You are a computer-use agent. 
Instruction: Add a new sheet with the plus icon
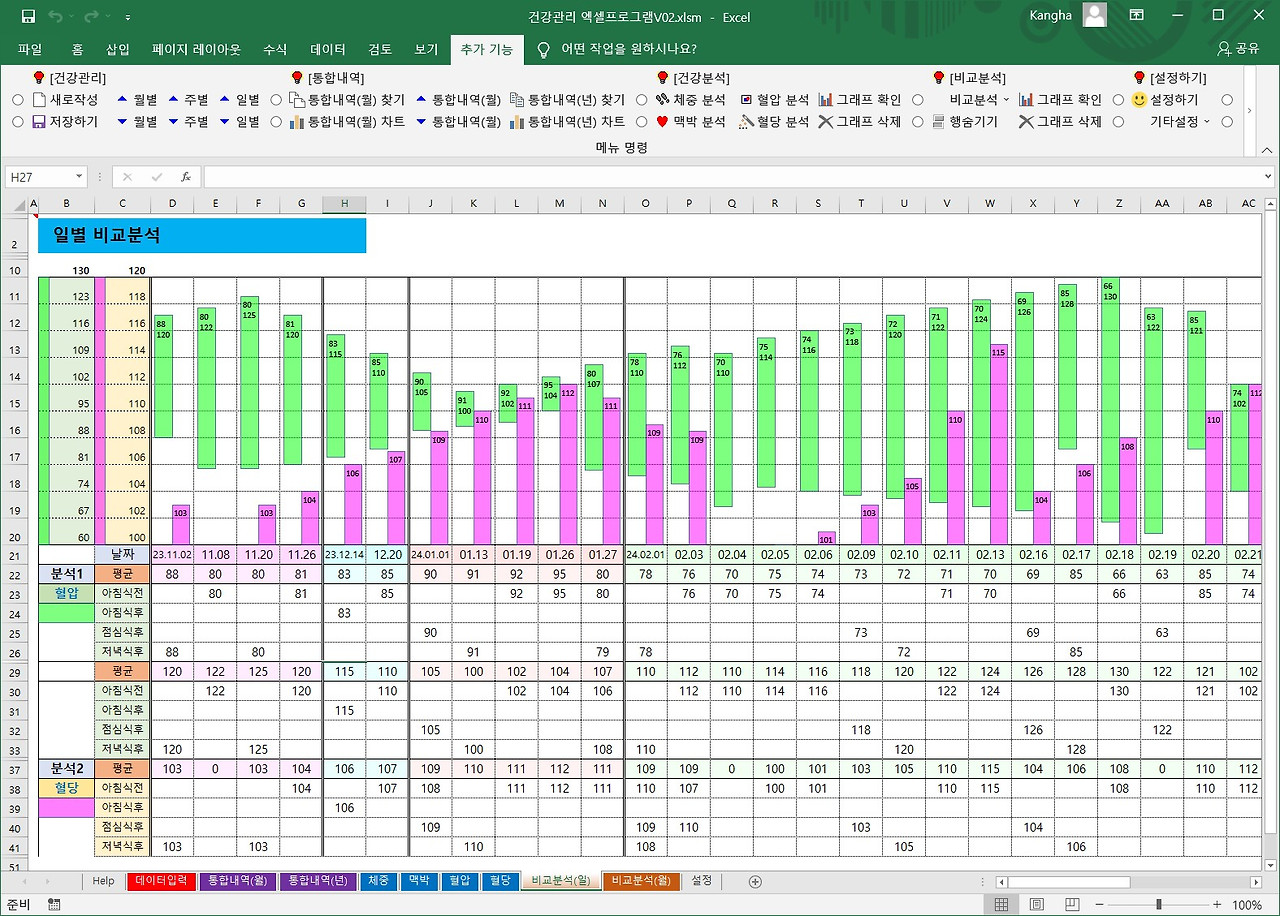[x=755, y=881]
